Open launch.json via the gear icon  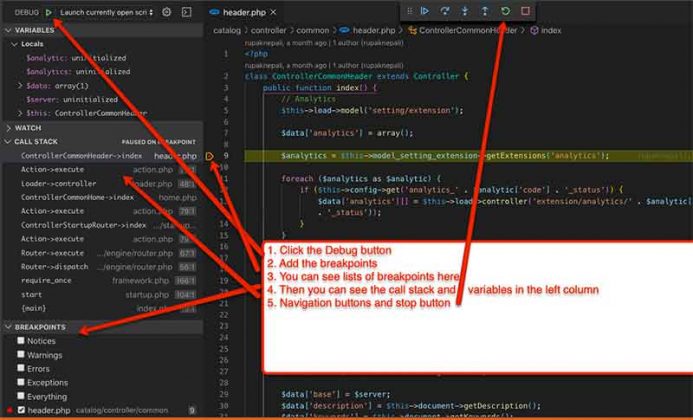point(167,12)
